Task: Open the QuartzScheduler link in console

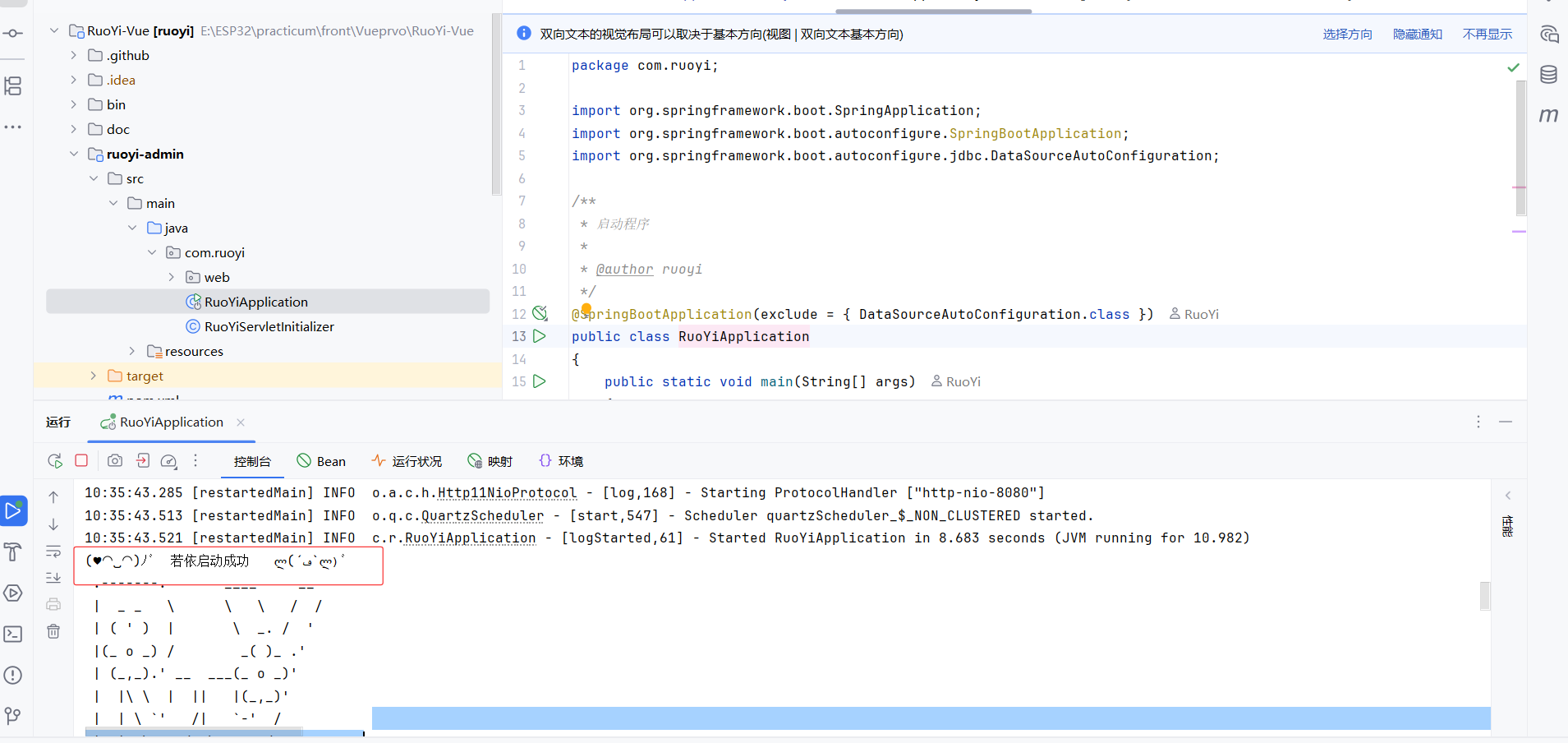Action: [482, 516]
